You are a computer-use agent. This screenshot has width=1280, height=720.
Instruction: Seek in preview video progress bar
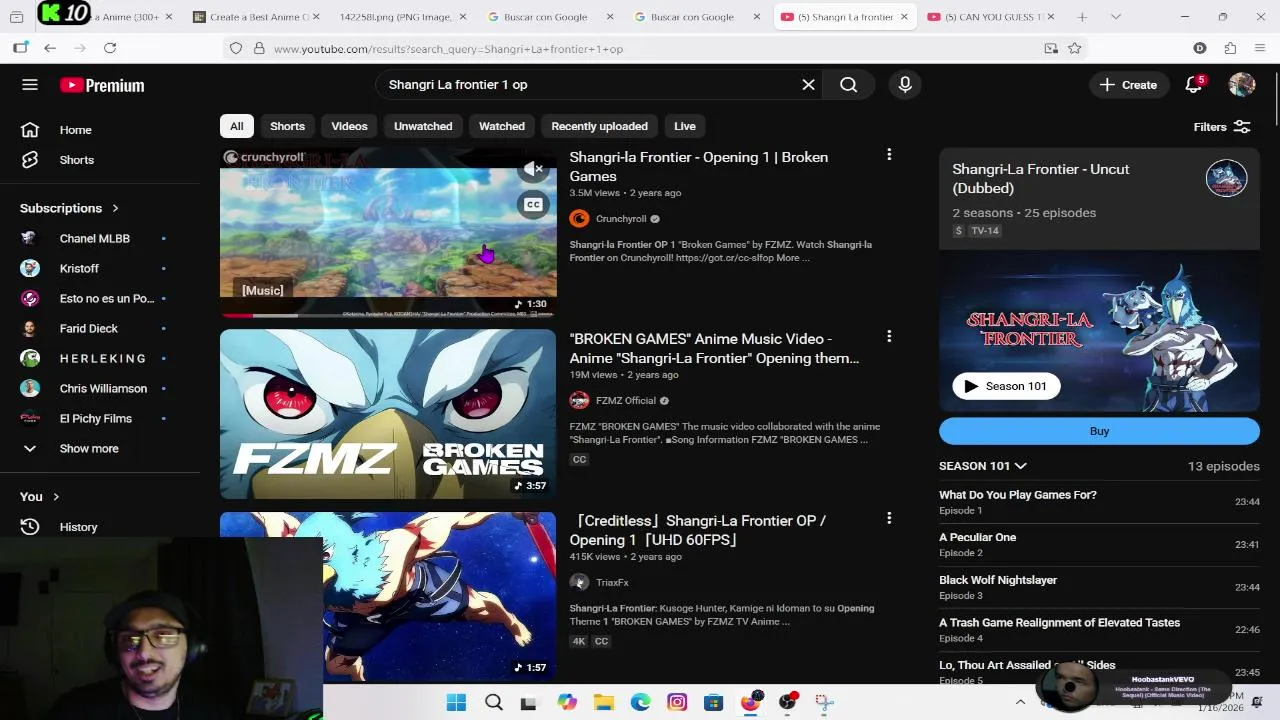point(388,315)
